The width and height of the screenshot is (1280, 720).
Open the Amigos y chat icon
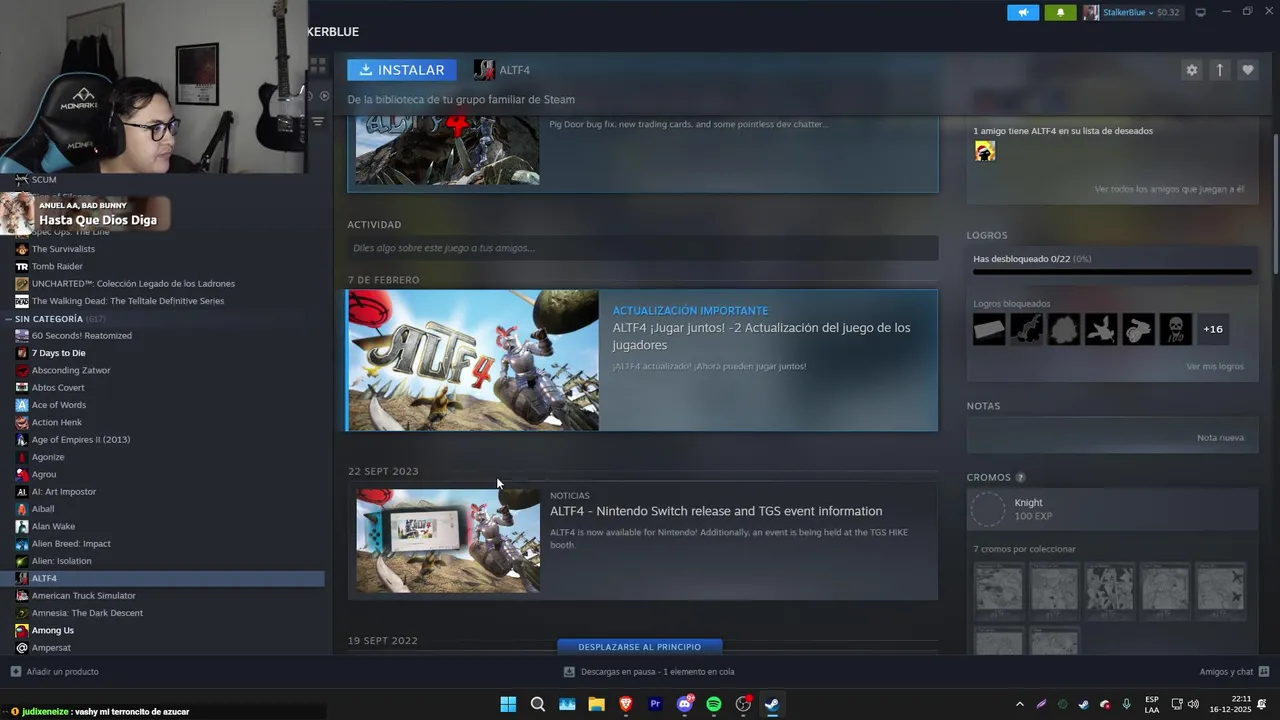point(1264,672)
